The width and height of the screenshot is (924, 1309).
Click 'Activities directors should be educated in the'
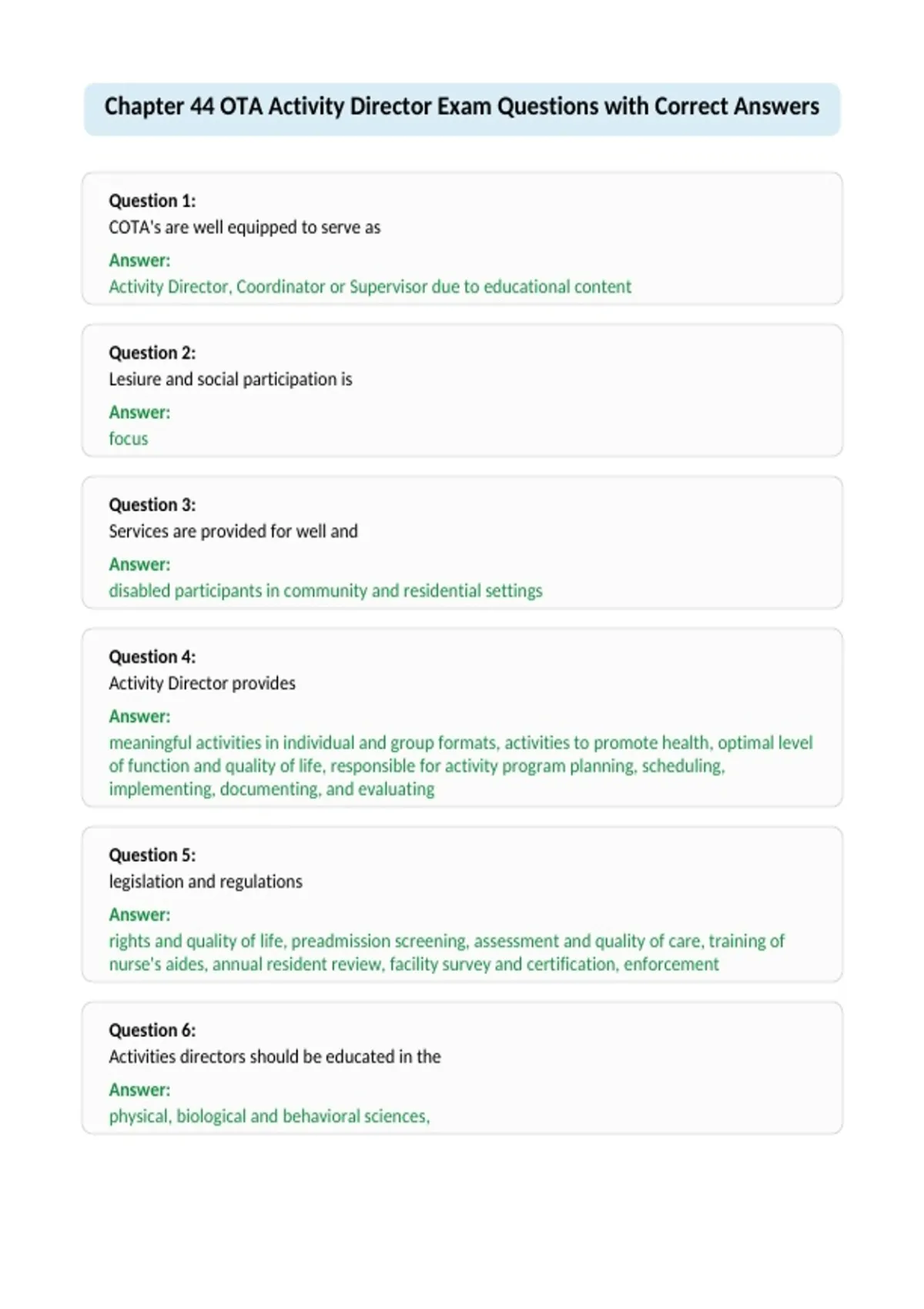click(275, 1056)
